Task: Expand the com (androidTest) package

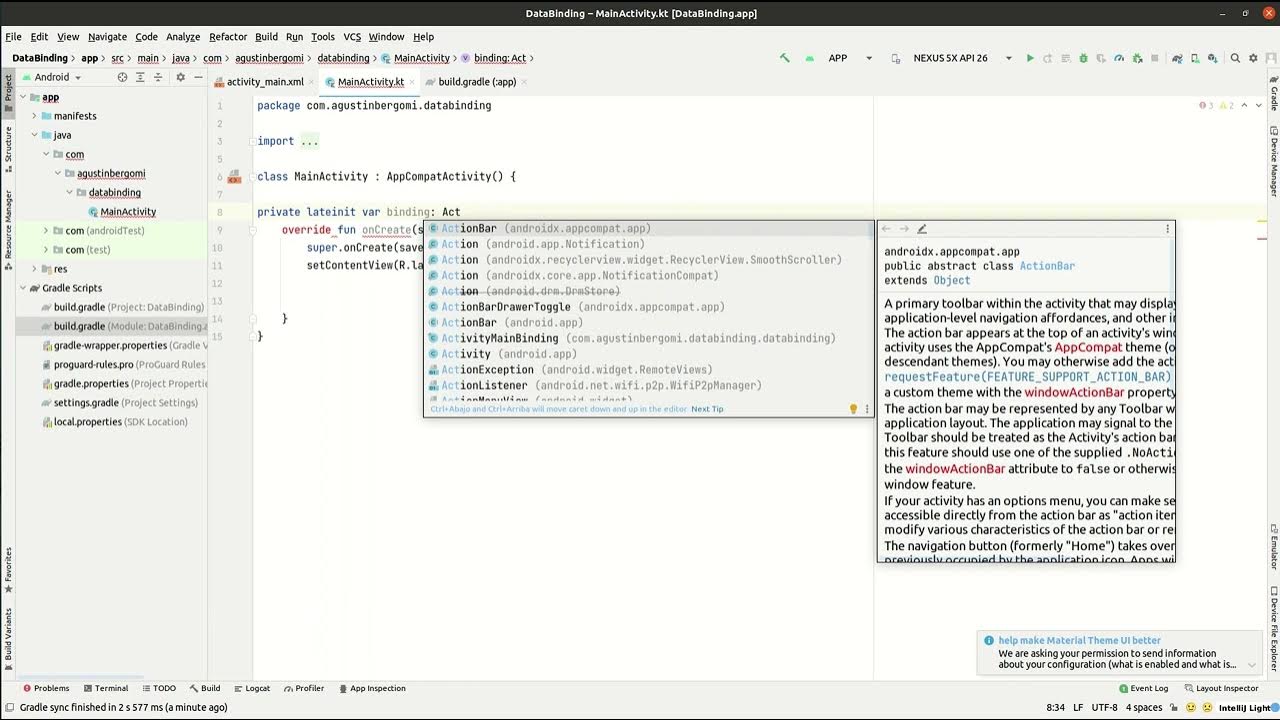Action: (x=46, y=231)
